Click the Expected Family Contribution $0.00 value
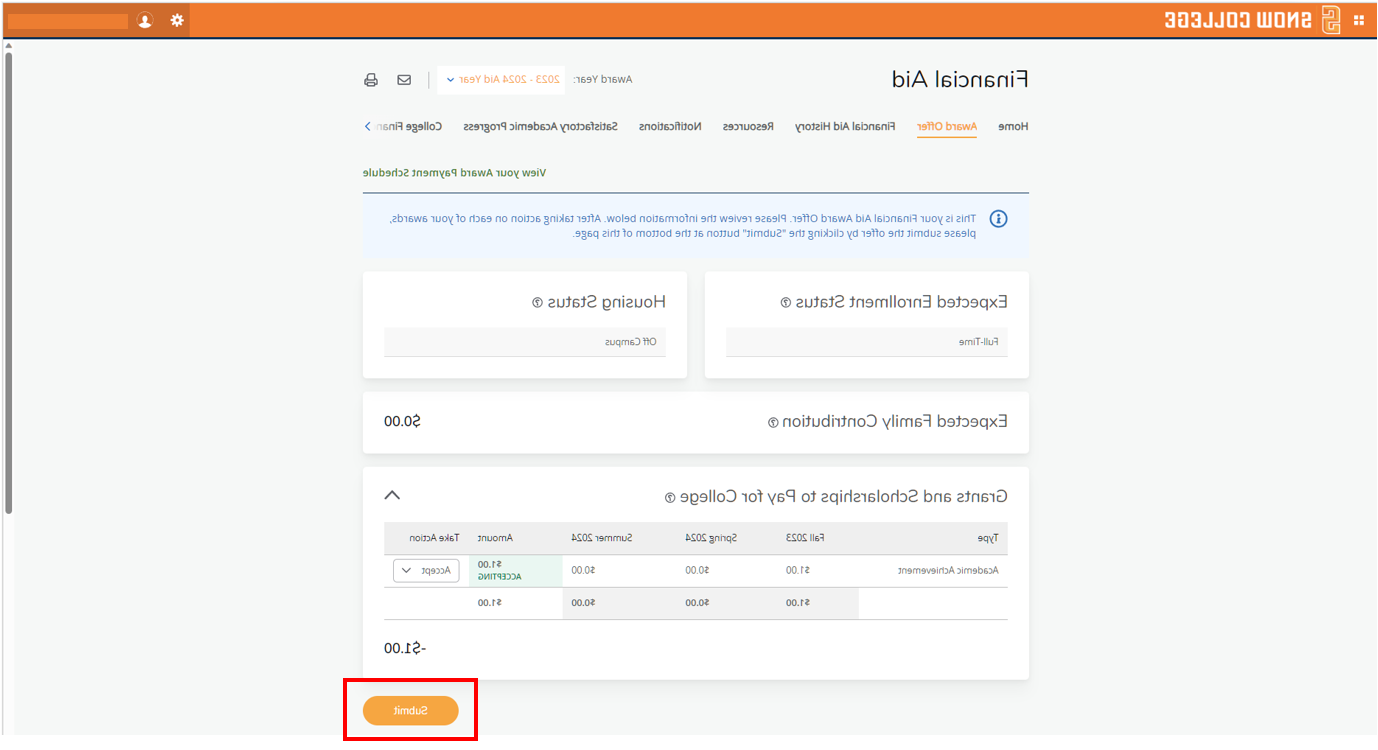Image resolution: width=1378 pixels, height=750 pixels. (402, 421)
